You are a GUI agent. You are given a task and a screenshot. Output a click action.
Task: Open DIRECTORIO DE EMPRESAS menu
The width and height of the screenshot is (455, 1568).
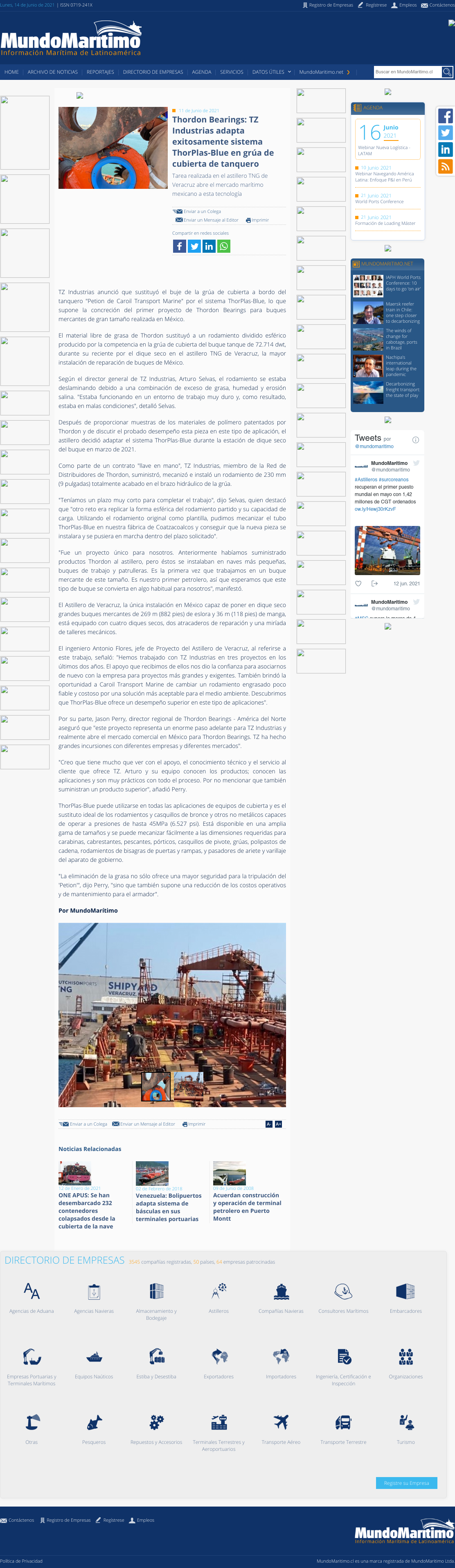pos(153,72)
